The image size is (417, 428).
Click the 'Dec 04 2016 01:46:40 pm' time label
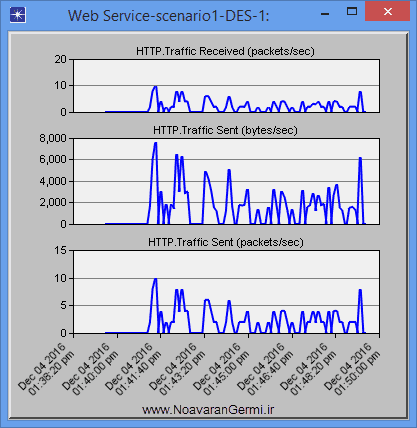(265, 369)
